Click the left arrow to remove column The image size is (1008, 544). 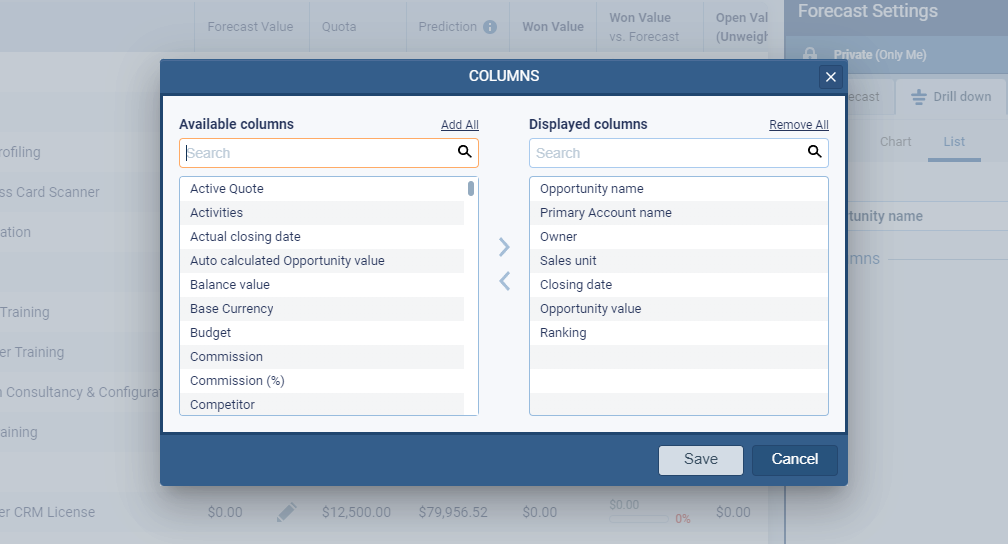[x=504, y=282]
